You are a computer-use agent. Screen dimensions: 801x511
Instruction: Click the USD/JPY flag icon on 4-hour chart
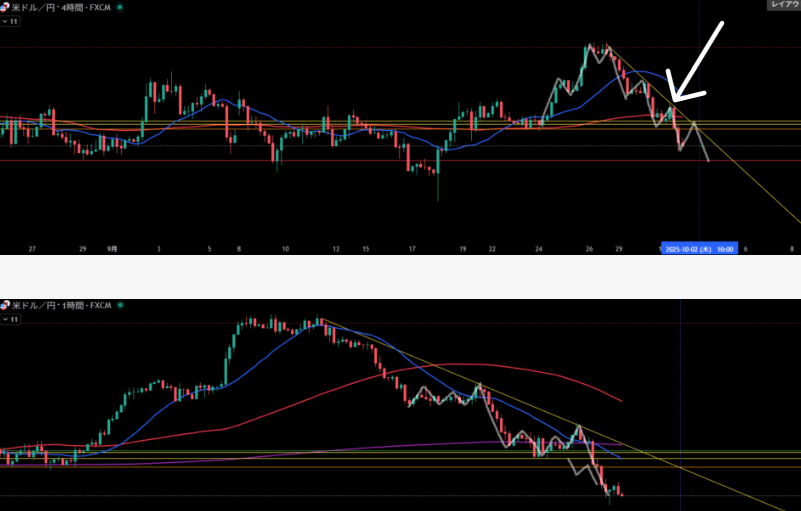(6, 6)
